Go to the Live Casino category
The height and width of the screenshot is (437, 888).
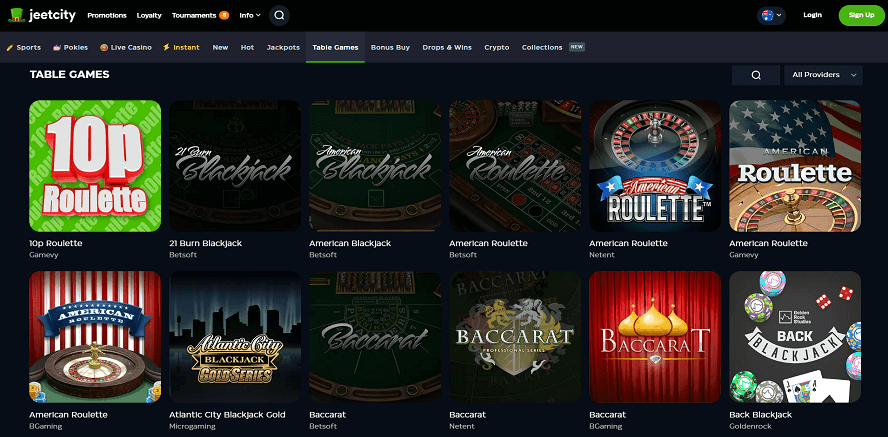click(x=126, y=48)
